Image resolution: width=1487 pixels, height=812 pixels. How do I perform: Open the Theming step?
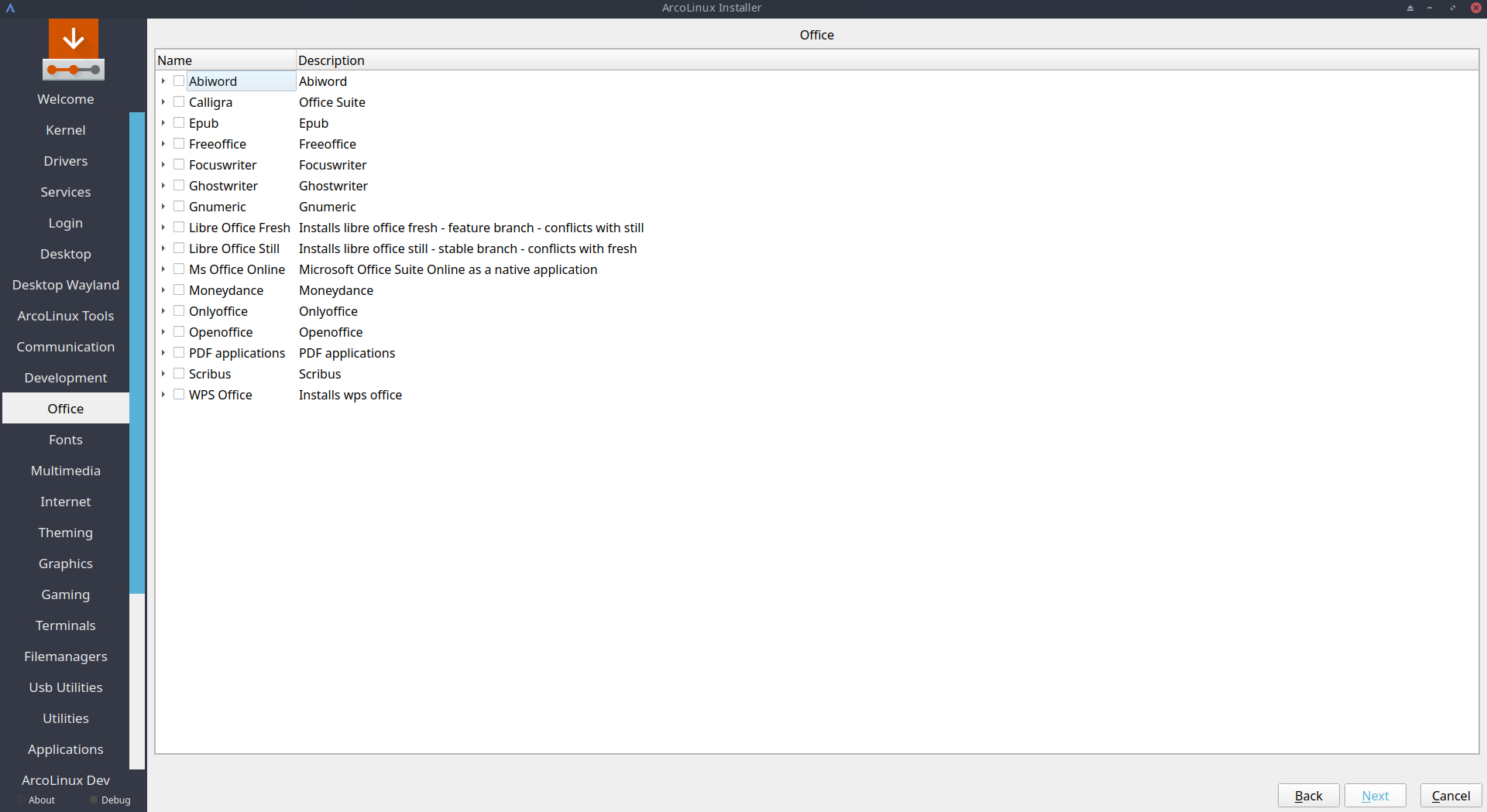tap(66, 533)
